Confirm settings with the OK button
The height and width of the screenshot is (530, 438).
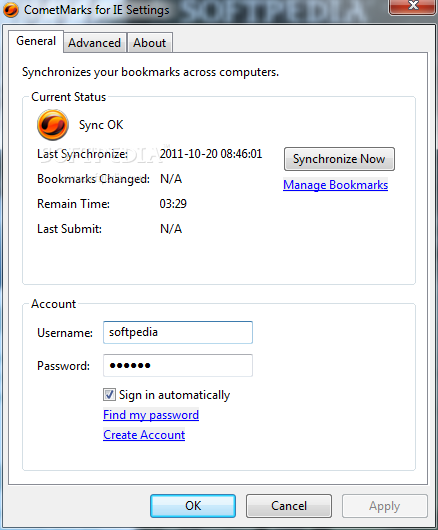click(x=193, y=506)
